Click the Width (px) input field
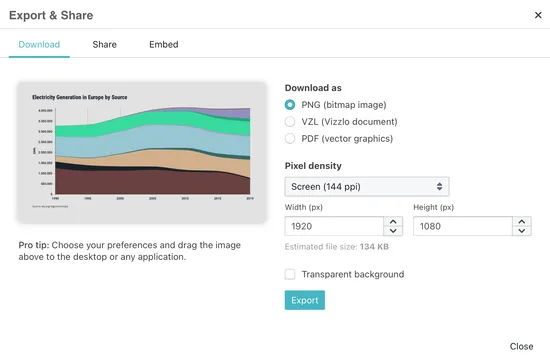This screenshot has height=360, width=550. coord(334,226)
